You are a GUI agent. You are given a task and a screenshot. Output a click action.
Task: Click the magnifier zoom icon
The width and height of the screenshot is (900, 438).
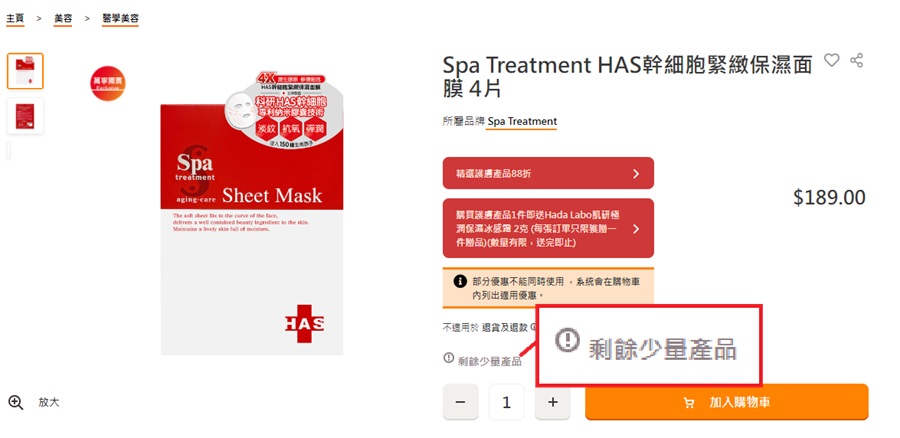[16, 402]
